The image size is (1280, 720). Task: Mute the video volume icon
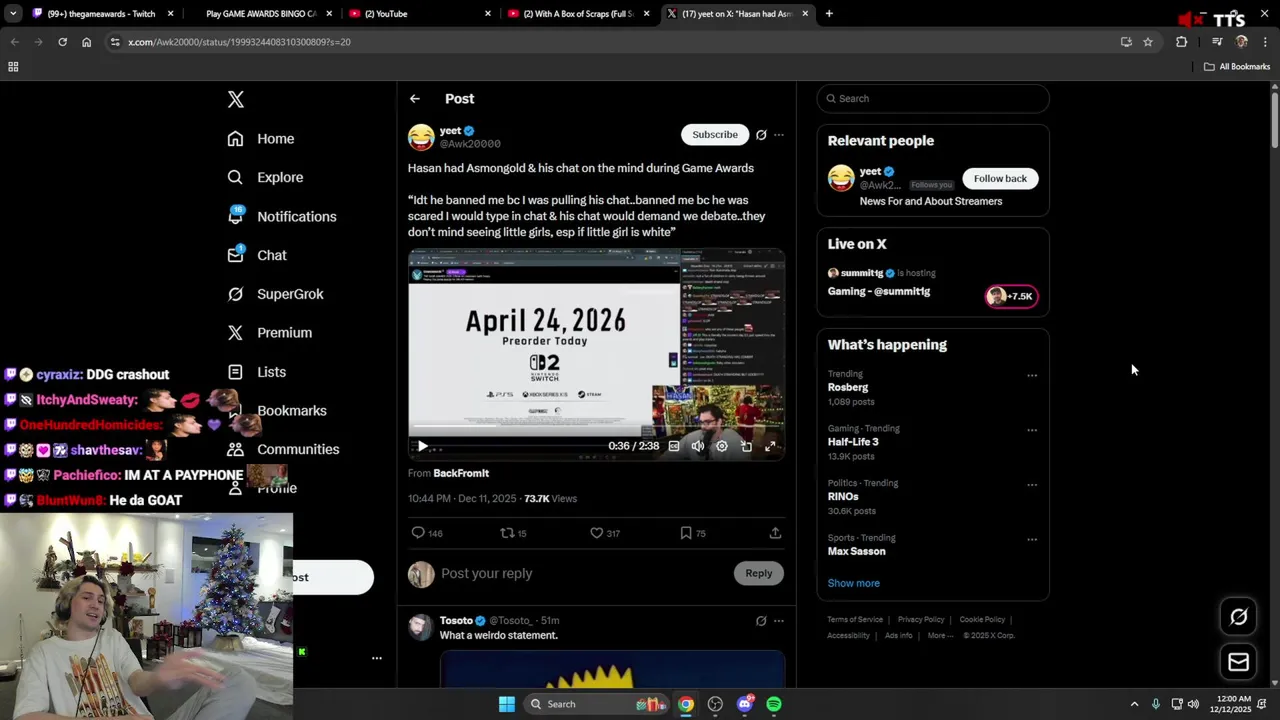tap(698, 446)
